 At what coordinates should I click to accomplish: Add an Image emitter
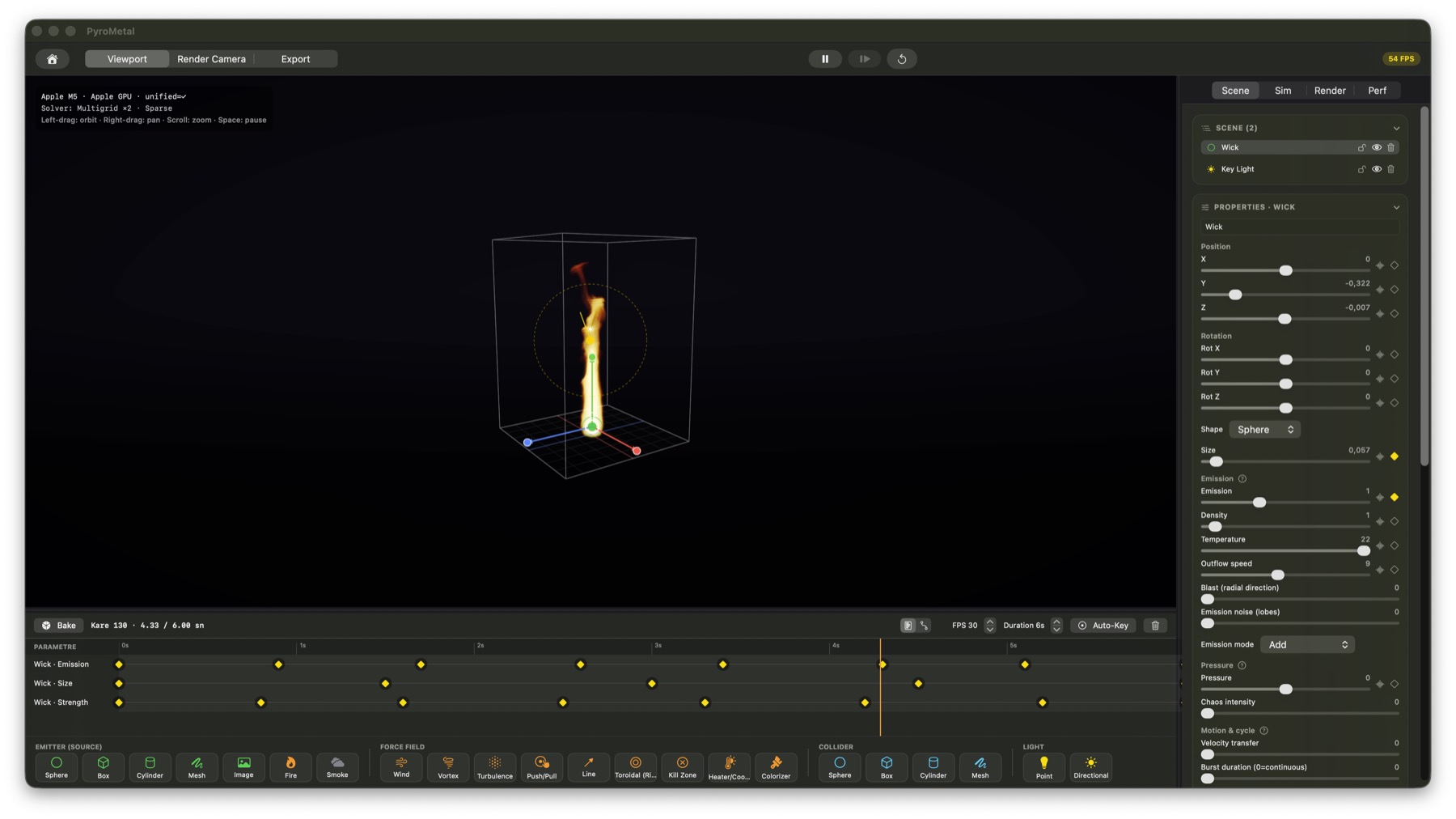pyautogui.click(x=243, y=767)
